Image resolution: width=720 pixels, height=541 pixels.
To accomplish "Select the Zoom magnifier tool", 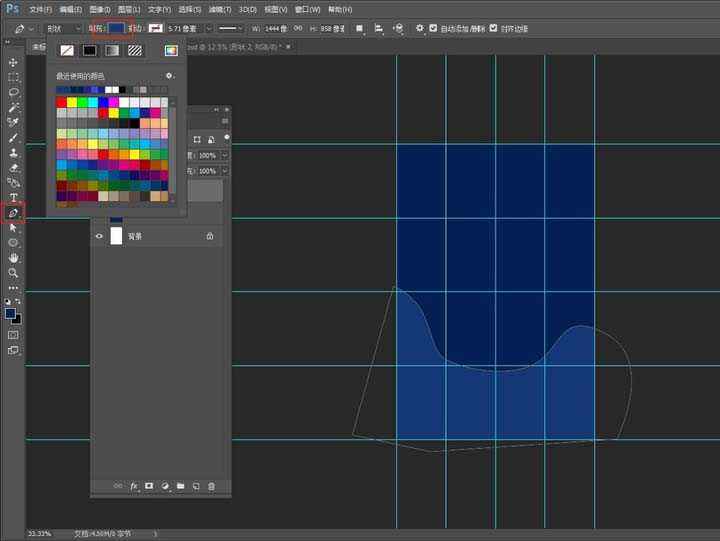I will pos(13,272).
